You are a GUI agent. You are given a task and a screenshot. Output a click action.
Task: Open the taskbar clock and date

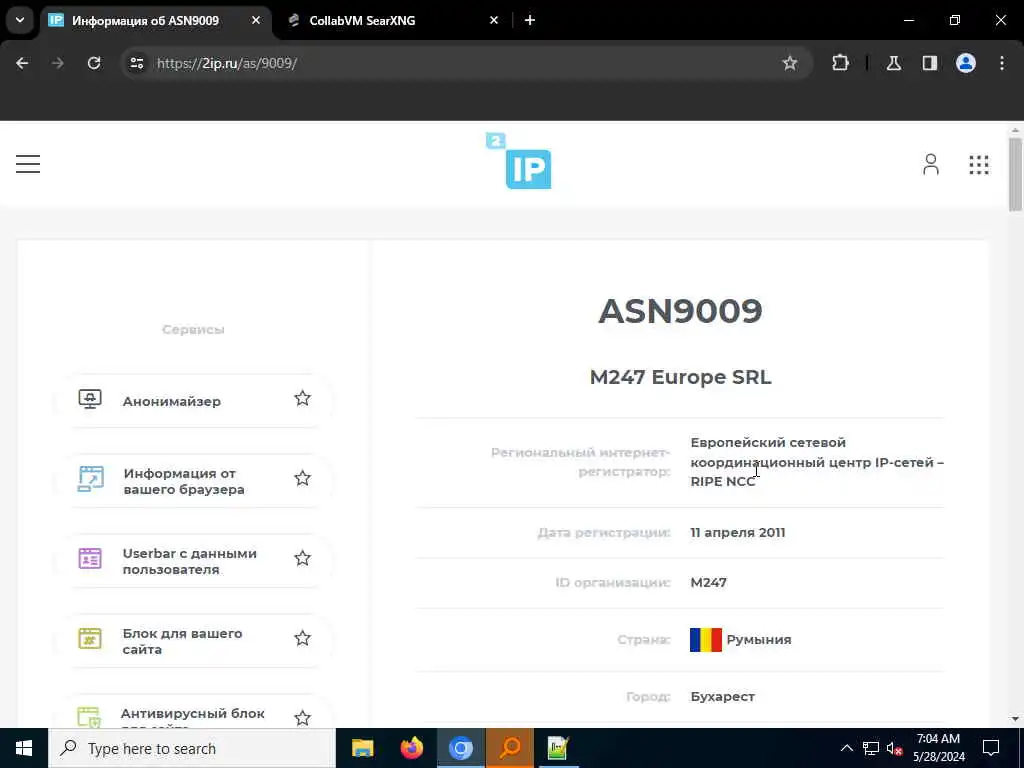coord(938,748)
